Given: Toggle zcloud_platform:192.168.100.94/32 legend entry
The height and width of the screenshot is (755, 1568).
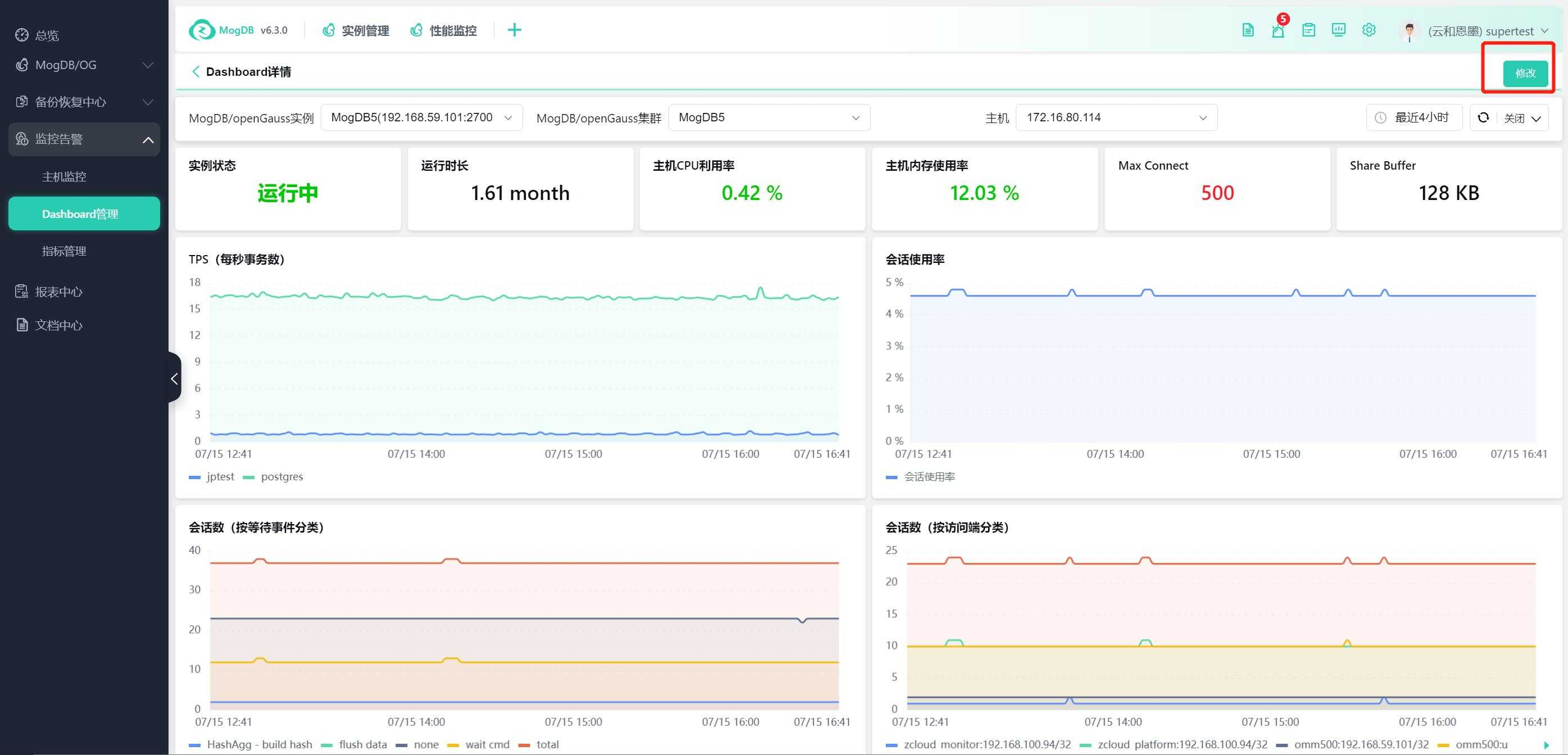Looking at the screenshot, I should click(1174, 745).
